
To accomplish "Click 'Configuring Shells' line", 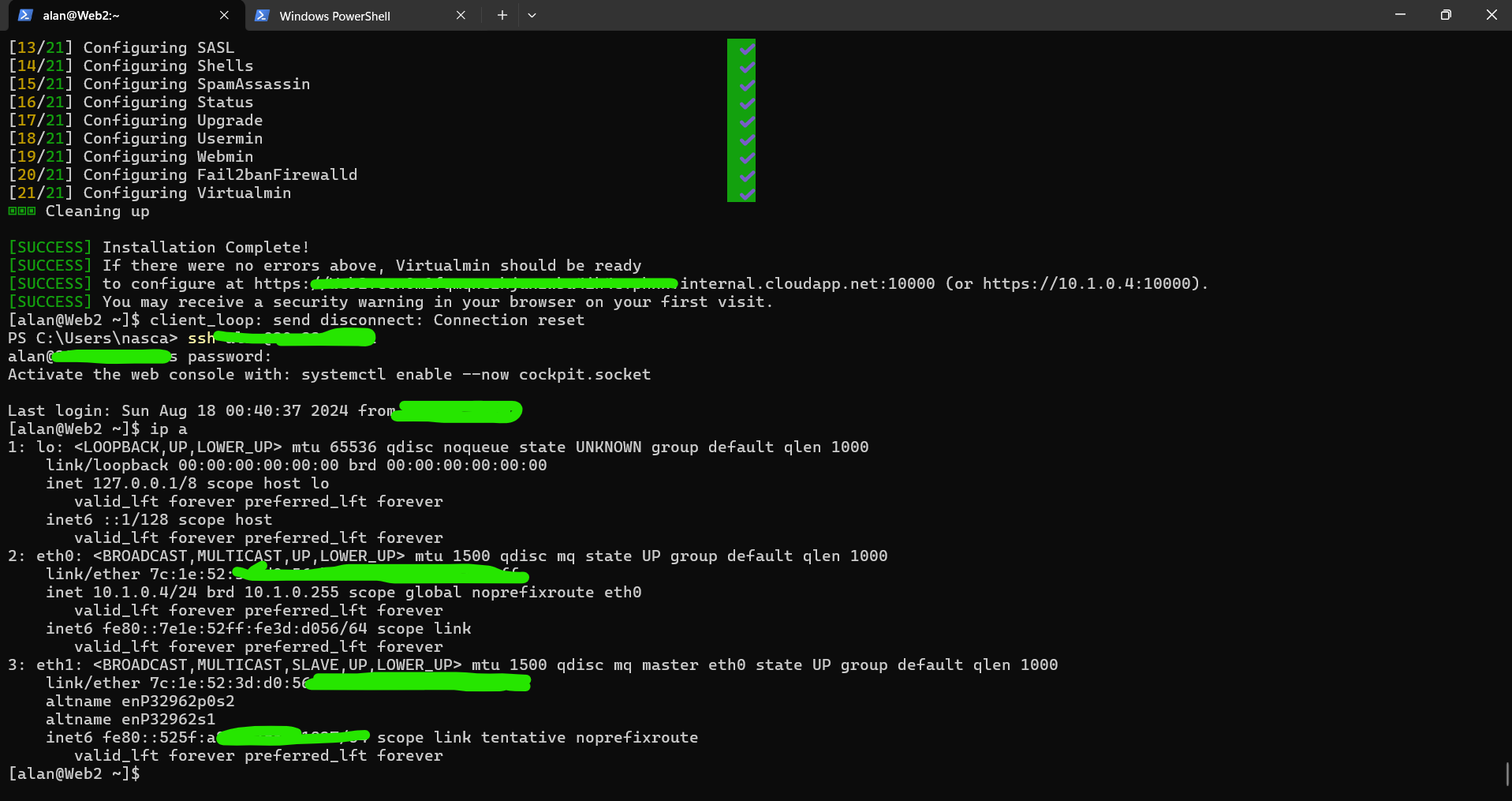I will [x=131, y=66].
